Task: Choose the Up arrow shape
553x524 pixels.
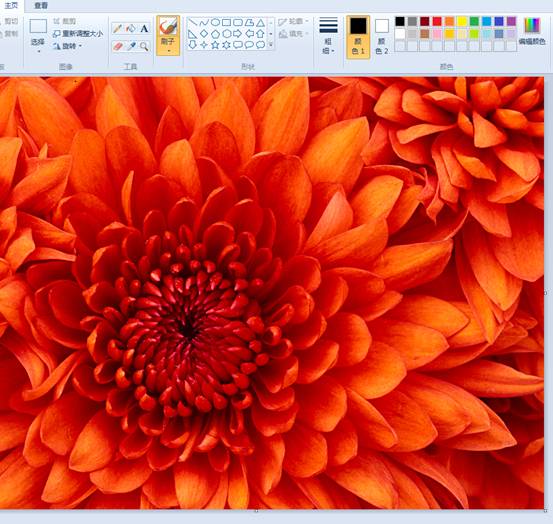Action: click(260, 34)
